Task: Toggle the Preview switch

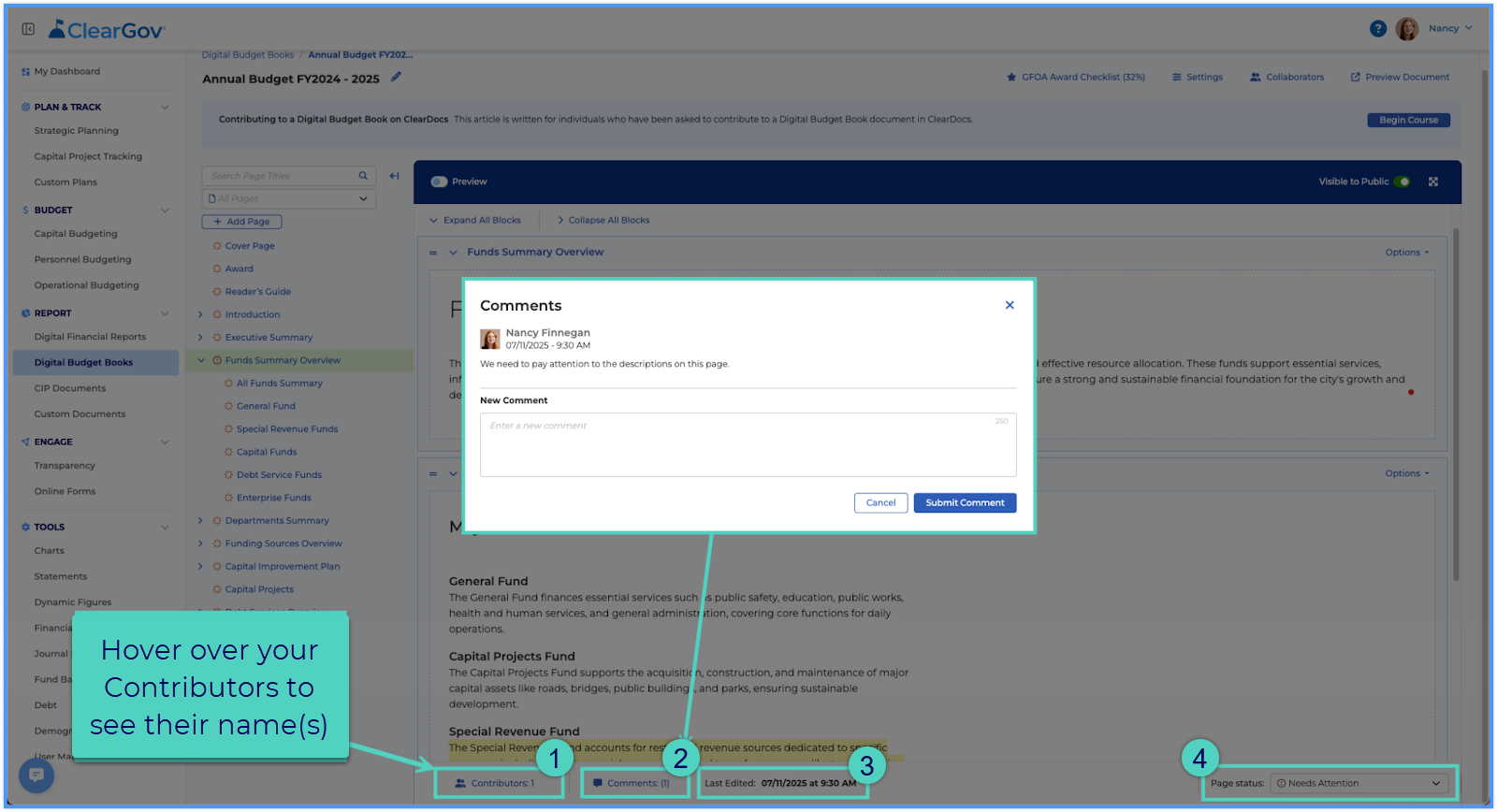Action: pyautogui.click(x=439, y=181)
